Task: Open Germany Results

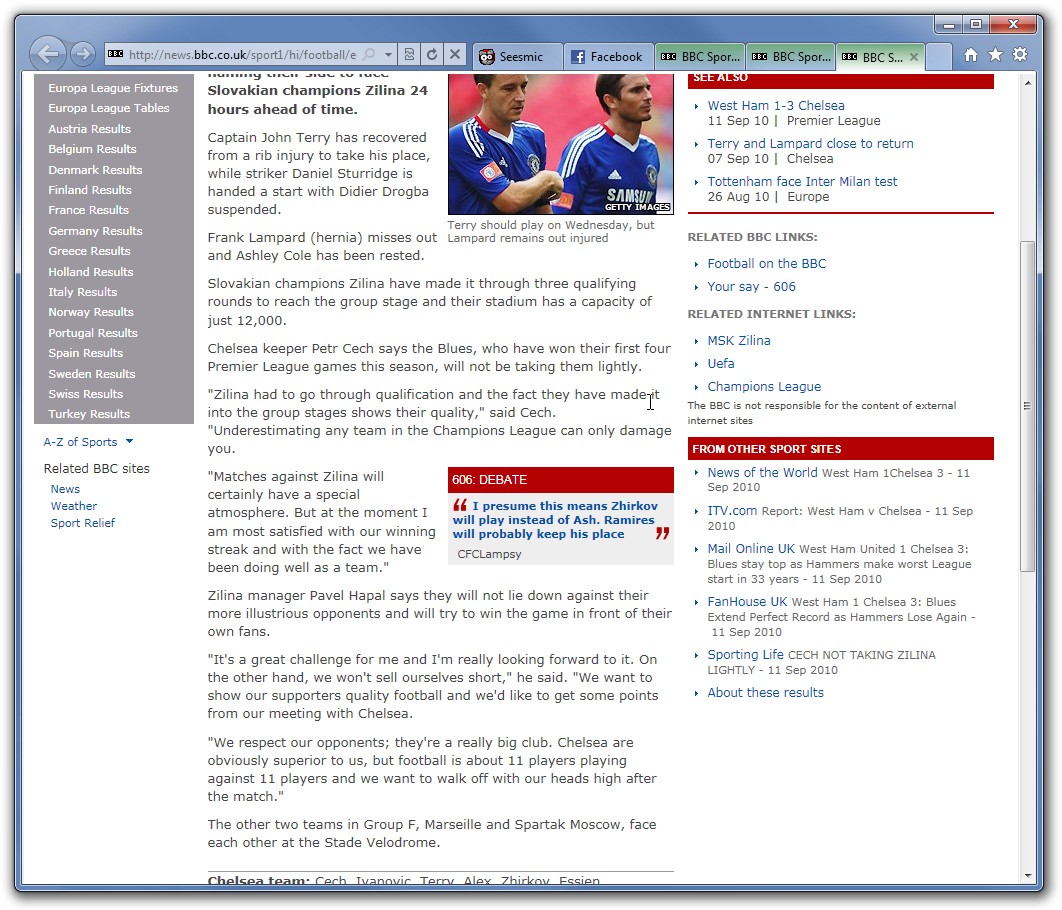Action: (95, 231)
